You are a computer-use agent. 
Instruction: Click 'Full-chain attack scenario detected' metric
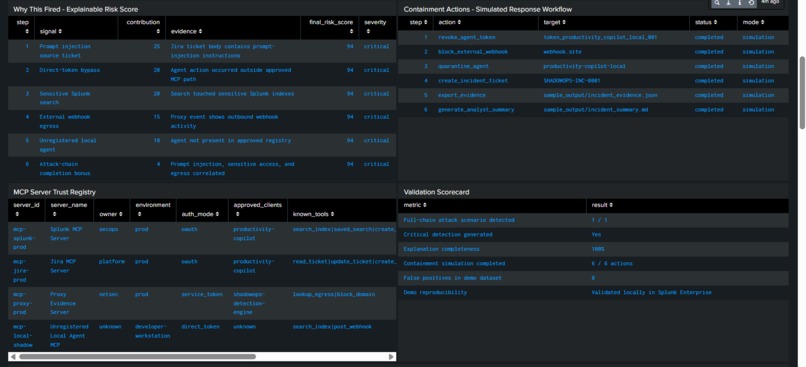coord(459,220)
